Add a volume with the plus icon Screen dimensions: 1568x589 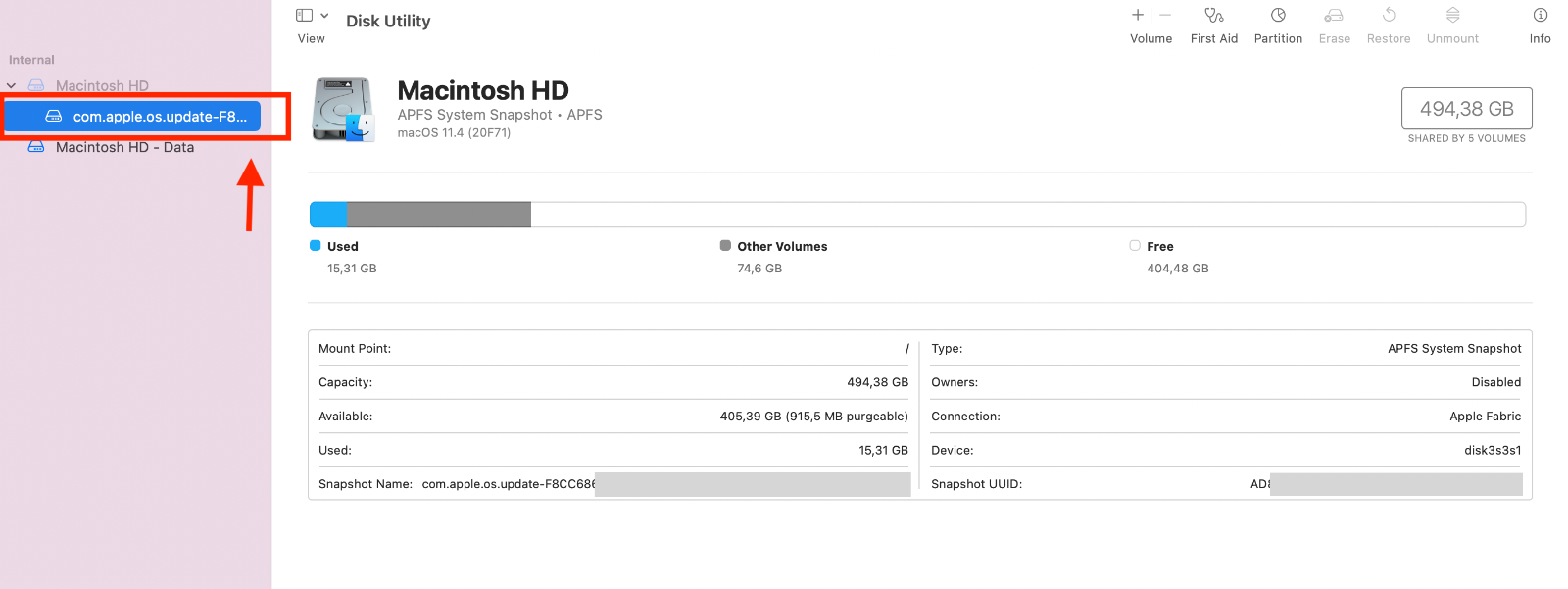tap(1138, 15)
